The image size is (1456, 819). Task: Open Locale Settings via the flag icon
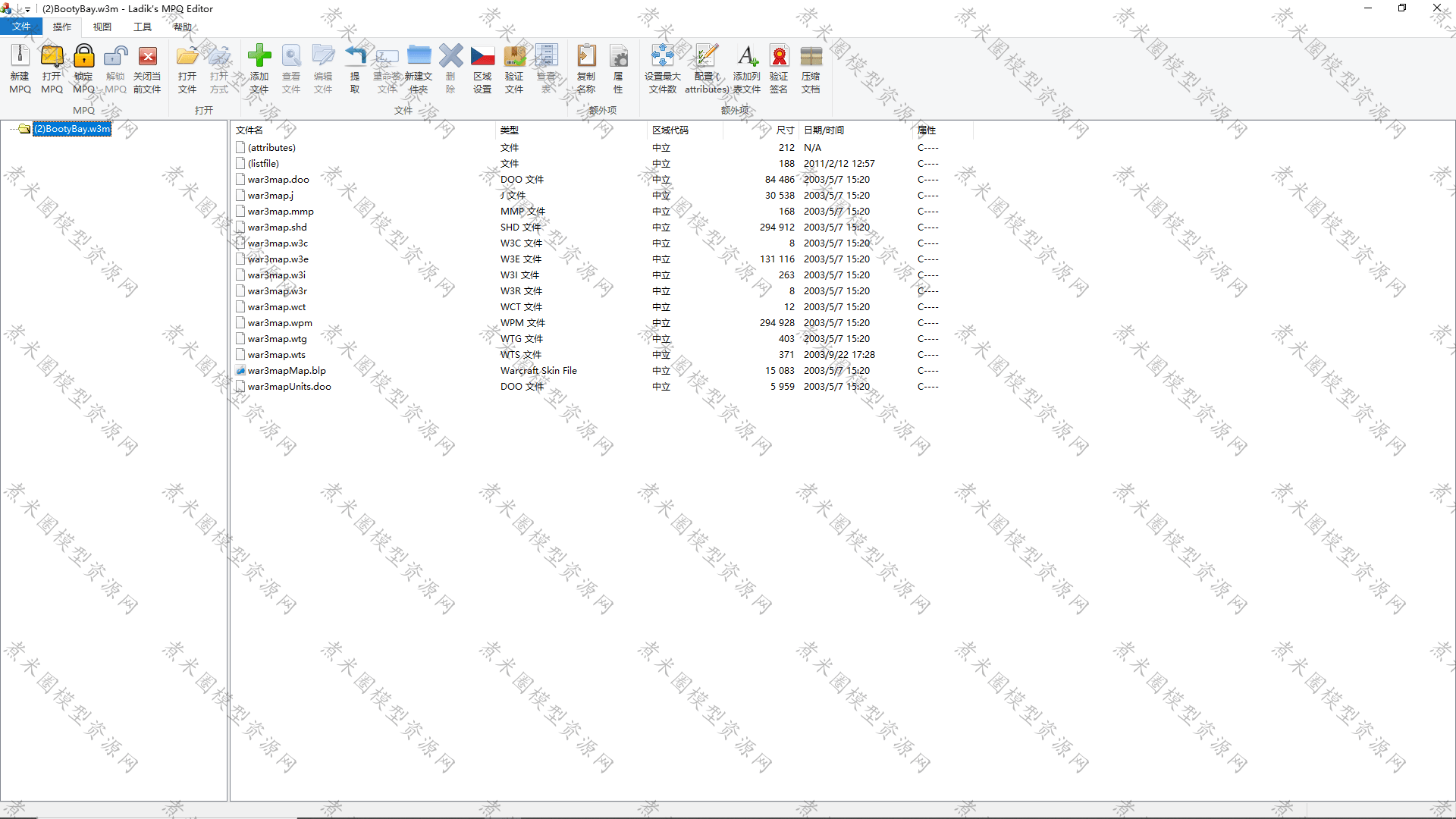pyautogui.click(x=482, y=56)
